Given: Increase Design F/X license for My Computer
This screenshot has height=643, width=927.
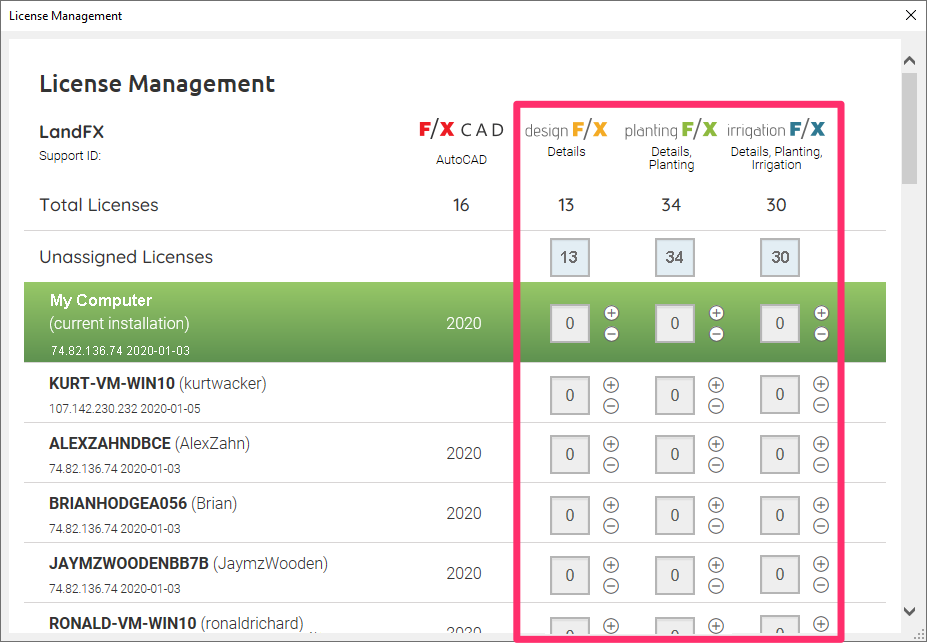Looking at the screenshot, I should [611, 313].
